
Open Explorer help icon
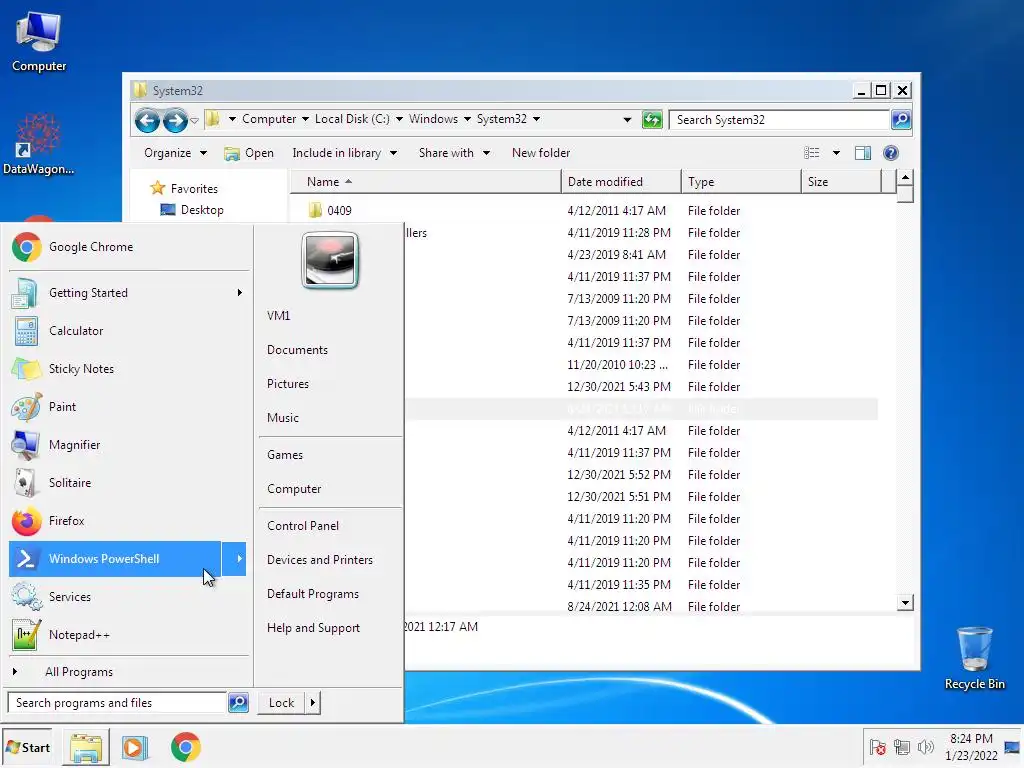(891, 153)
